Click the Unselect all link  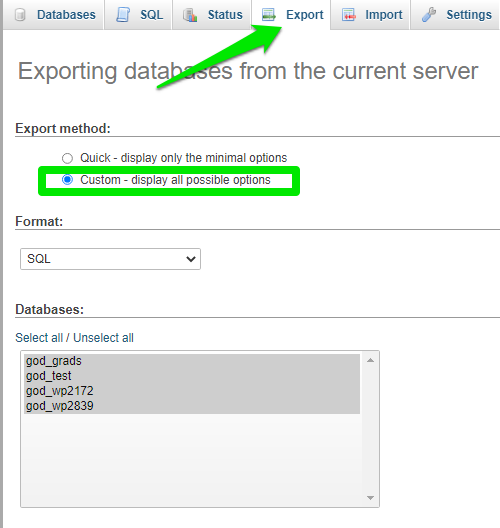click(103, 338)
